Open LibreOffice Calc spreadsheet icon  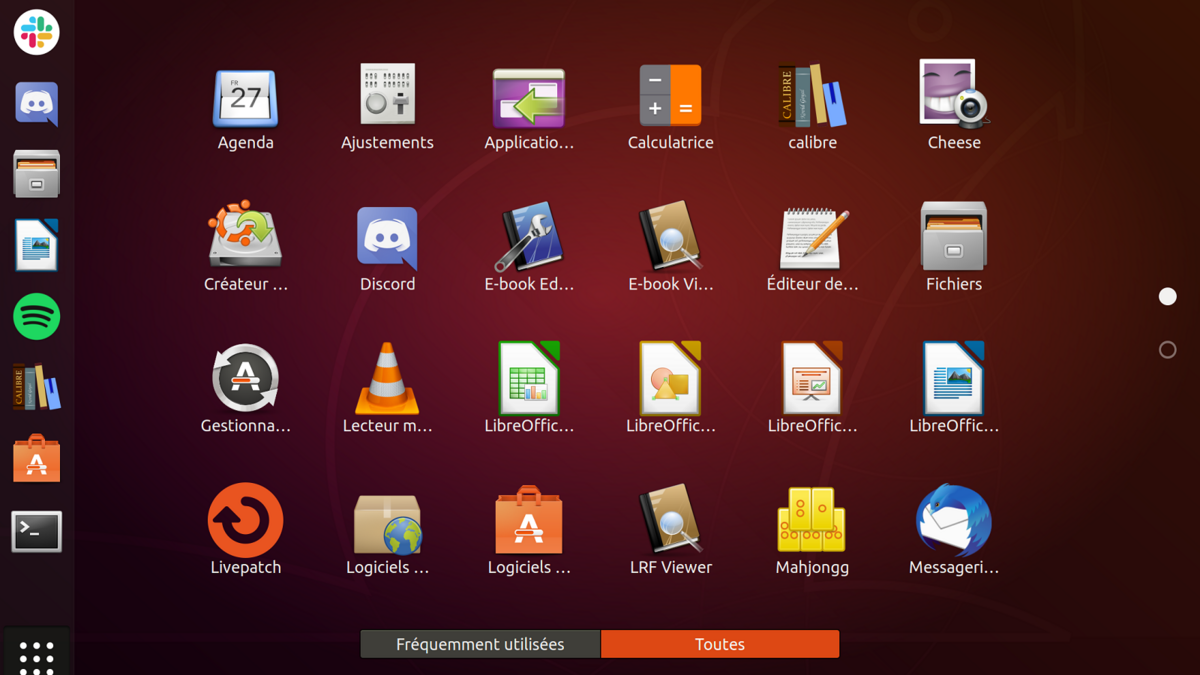point(529,378)
